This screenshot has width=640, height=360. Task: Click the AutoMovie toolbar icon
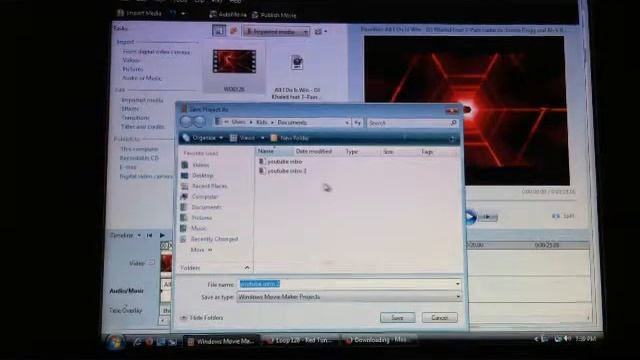(x=213, y=15)
